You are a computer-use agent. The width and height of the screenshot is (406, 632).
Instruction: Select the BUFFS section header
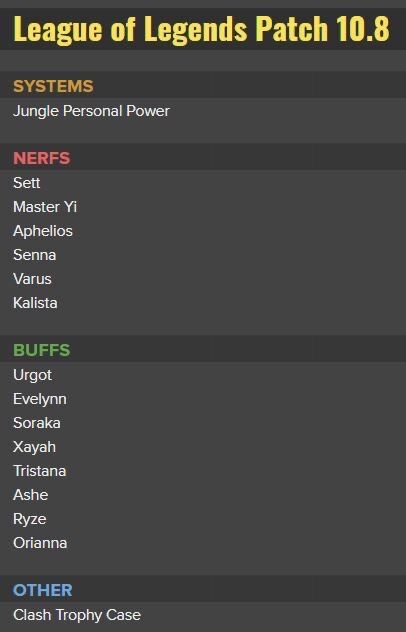click(42, 350)
